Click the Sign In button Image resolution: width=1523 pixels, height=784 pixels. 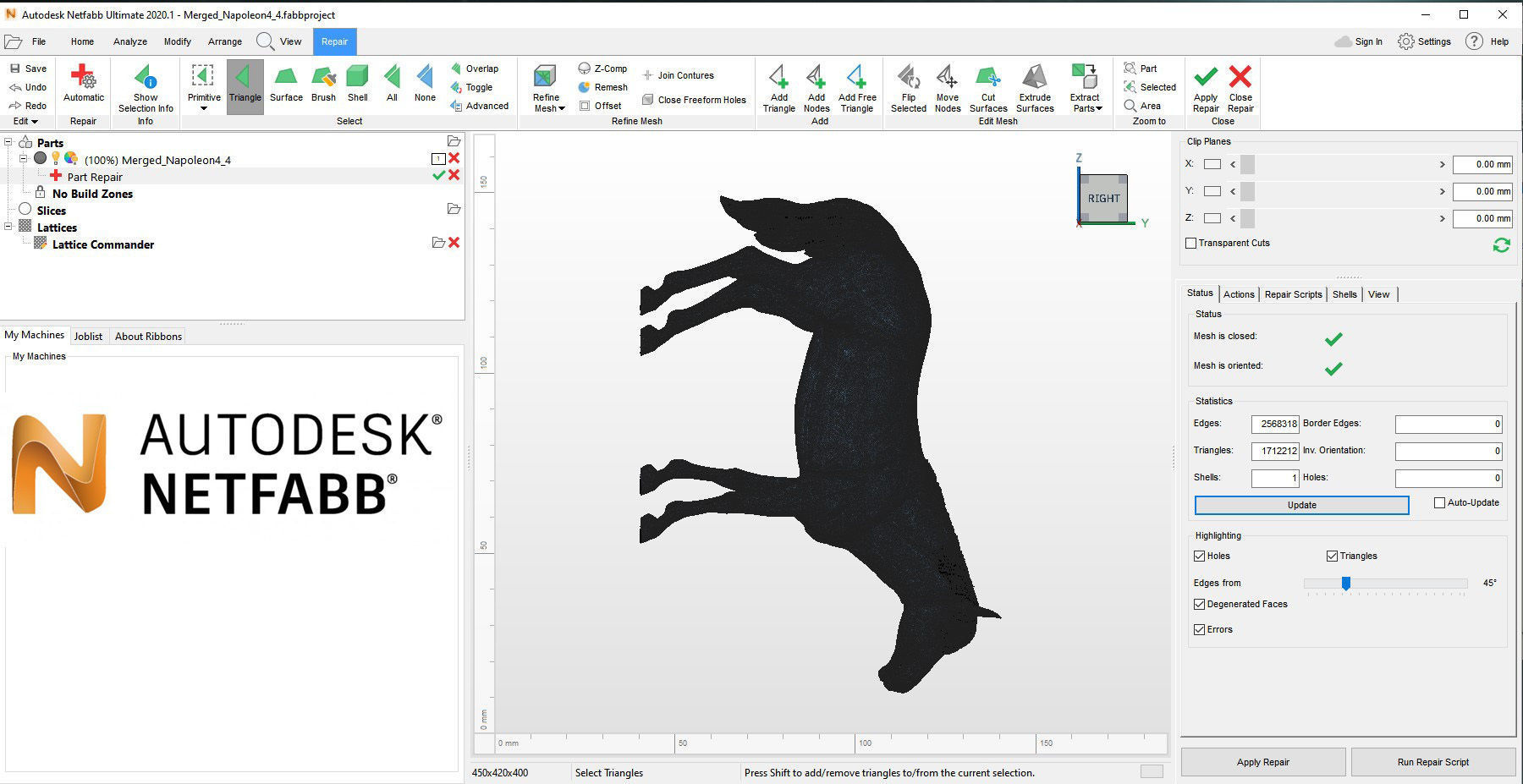point(1359,41)
